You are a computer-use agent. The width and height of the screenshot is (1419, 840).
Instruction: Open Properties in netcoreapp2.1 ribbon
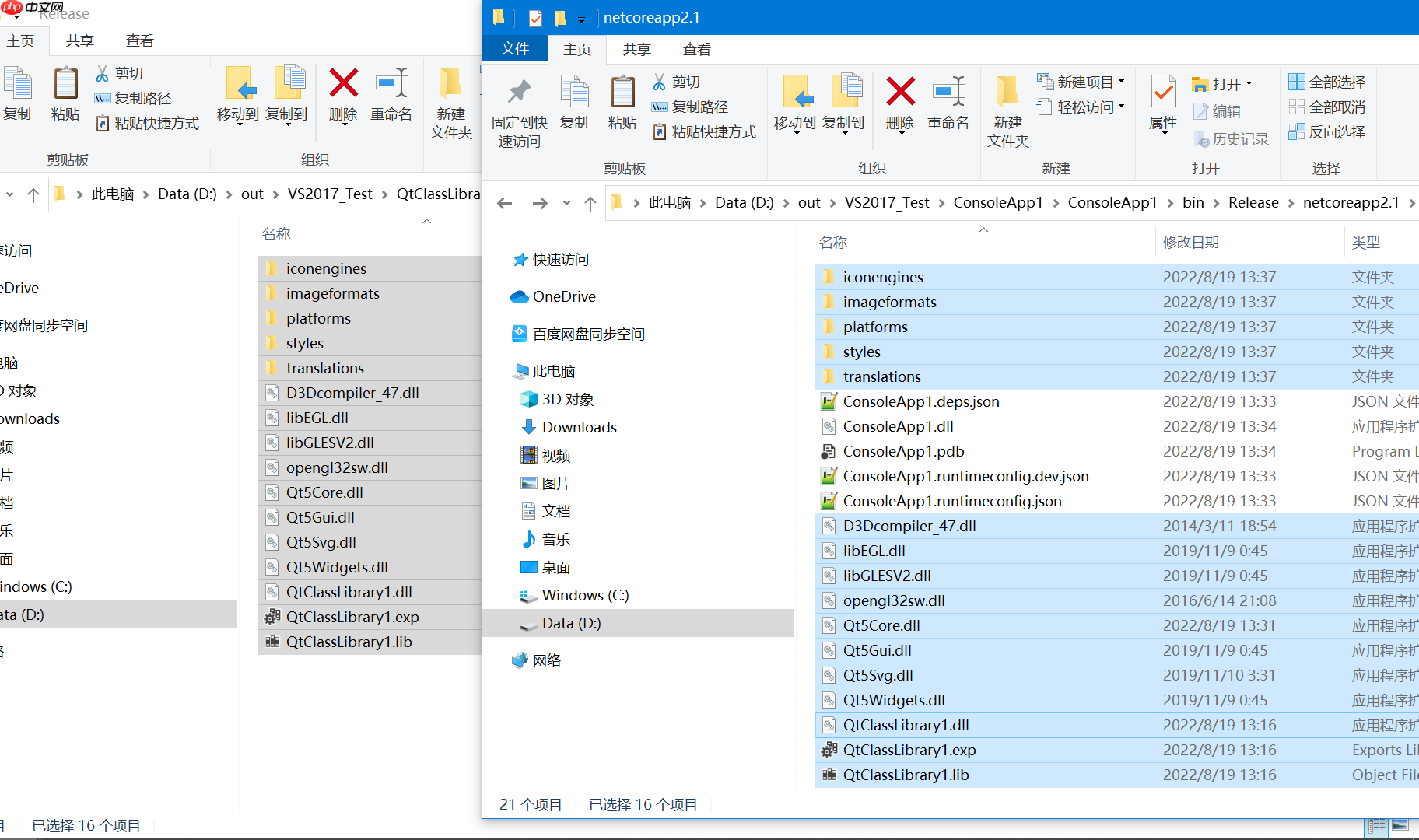(1163, 105)
